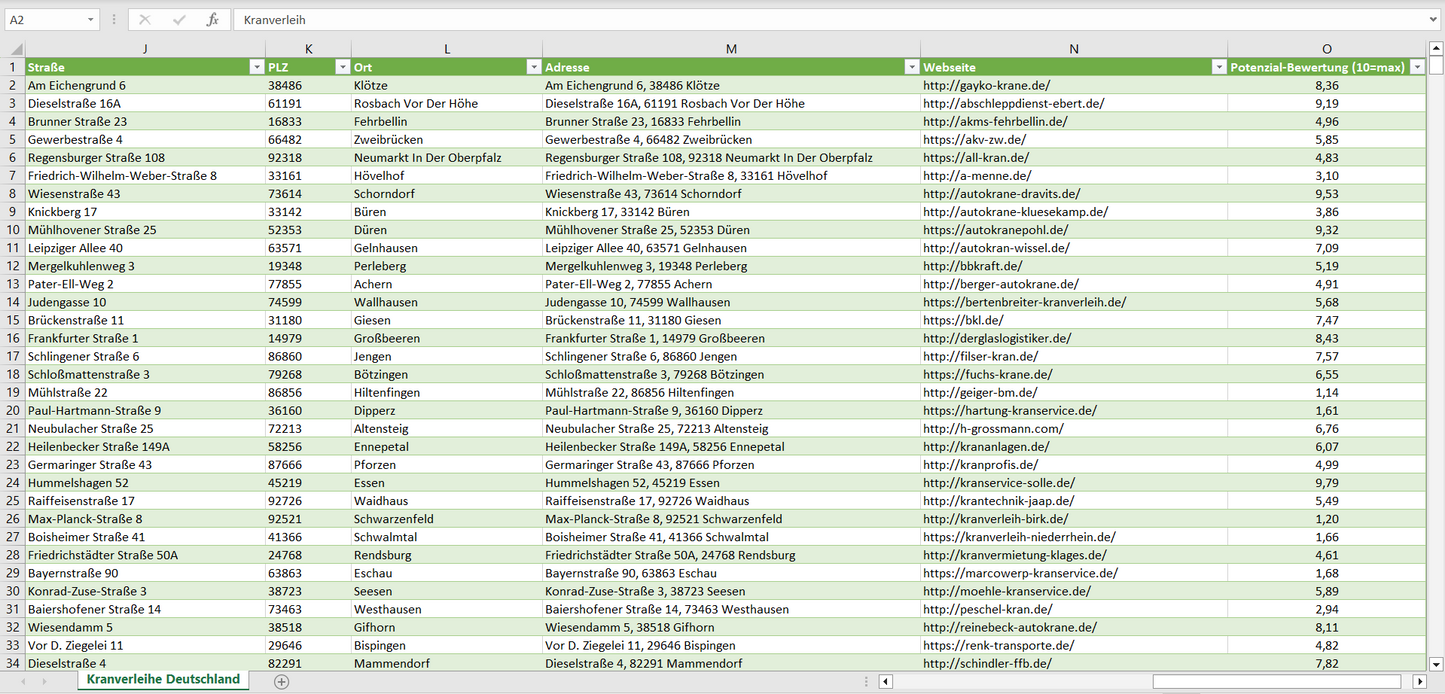The image size is (1445, 694).
Task: Expand the formula bar with right-edge chevron
Action: [x=1434, y=20]
